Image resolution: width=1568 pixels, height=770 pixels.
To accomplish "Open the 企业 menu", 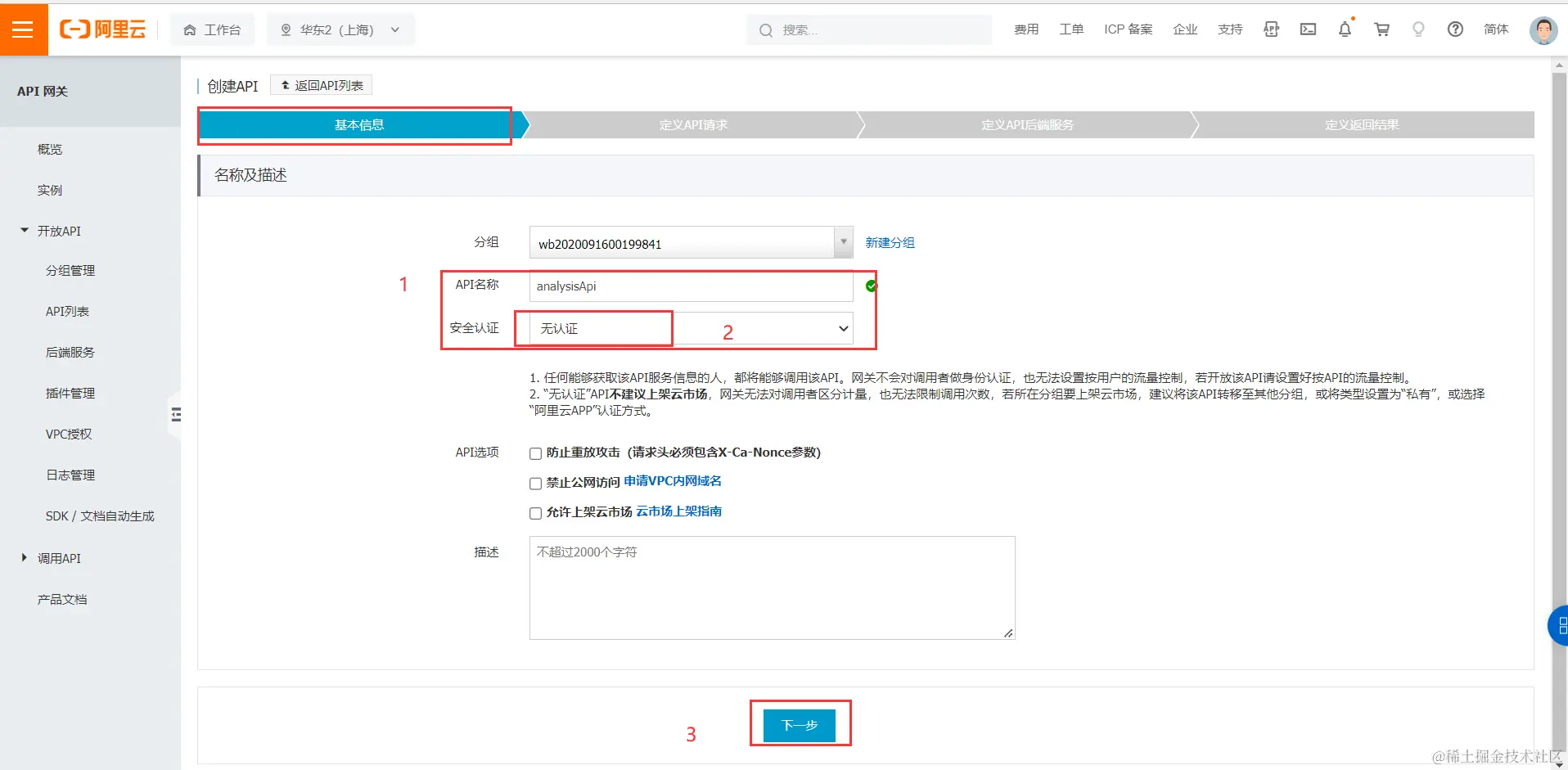I will pyautogui.click(x=1185, y=29).
